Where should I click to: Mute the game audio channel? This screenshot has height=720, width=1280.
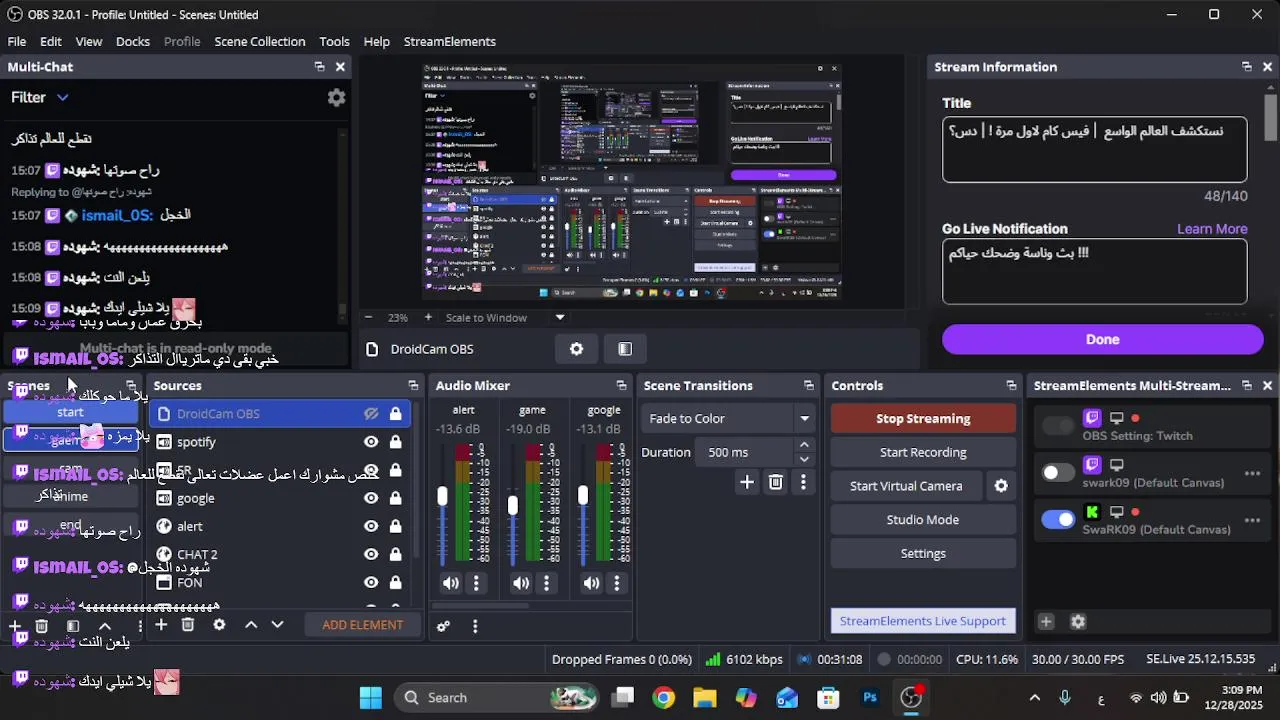point(521,583)
